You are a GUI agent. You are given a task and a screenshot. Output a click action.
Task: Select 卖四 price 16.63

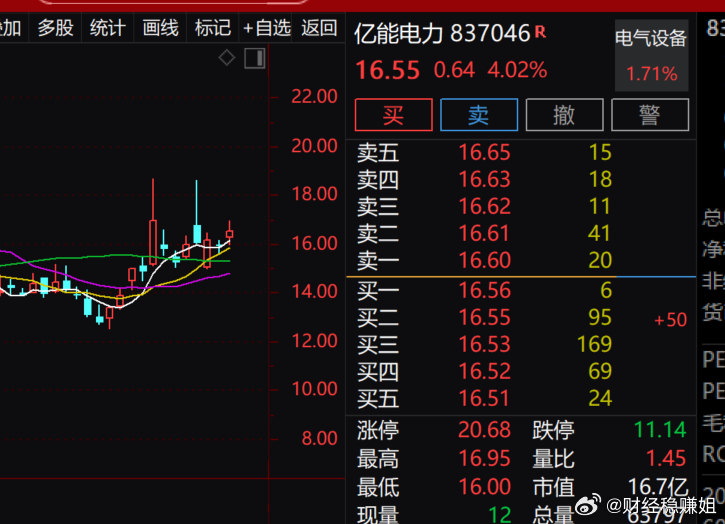[485, 179]
